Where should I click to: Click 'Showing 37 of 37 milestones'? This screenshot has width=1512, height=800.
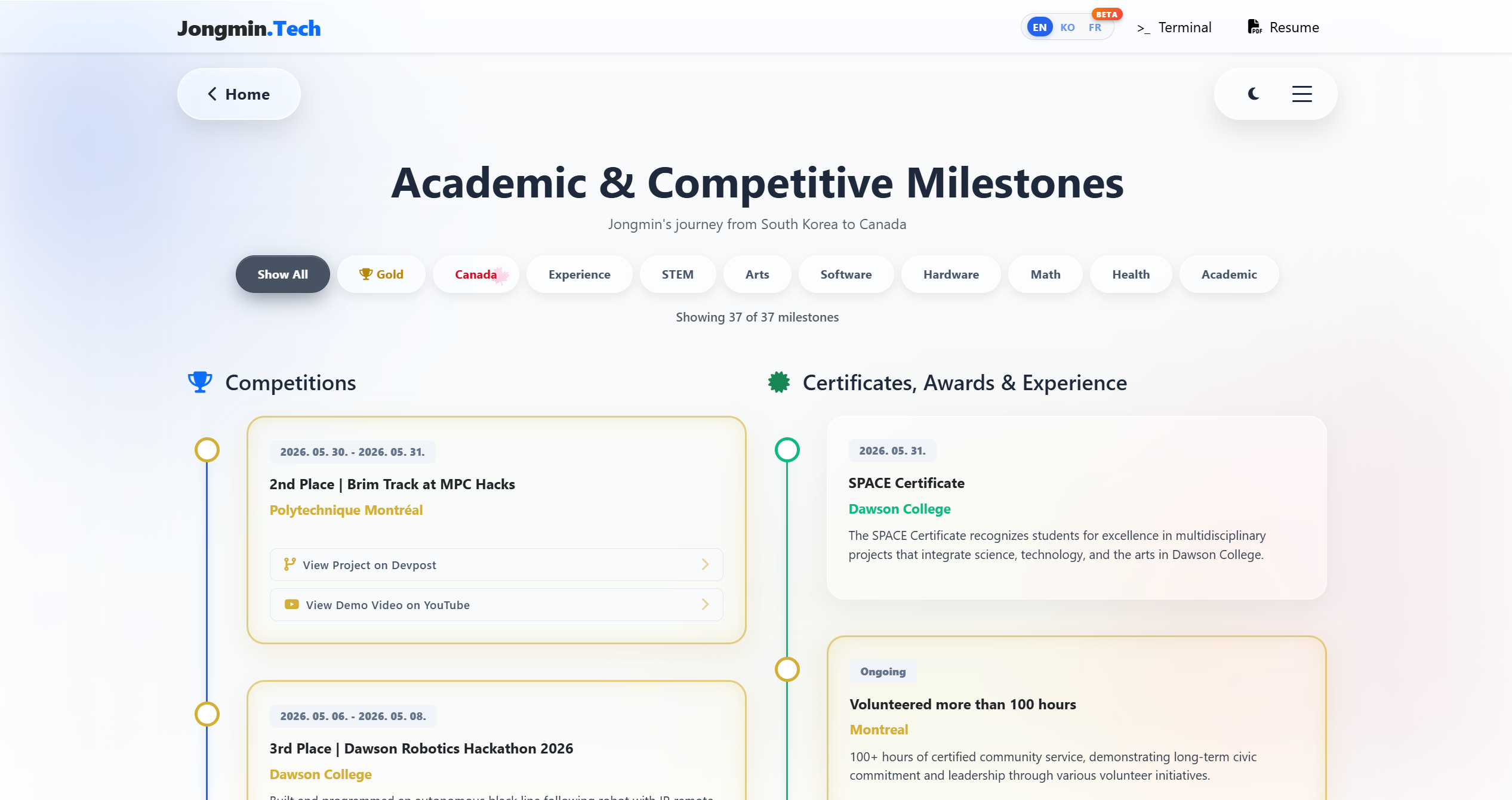(x=757, y=317)
